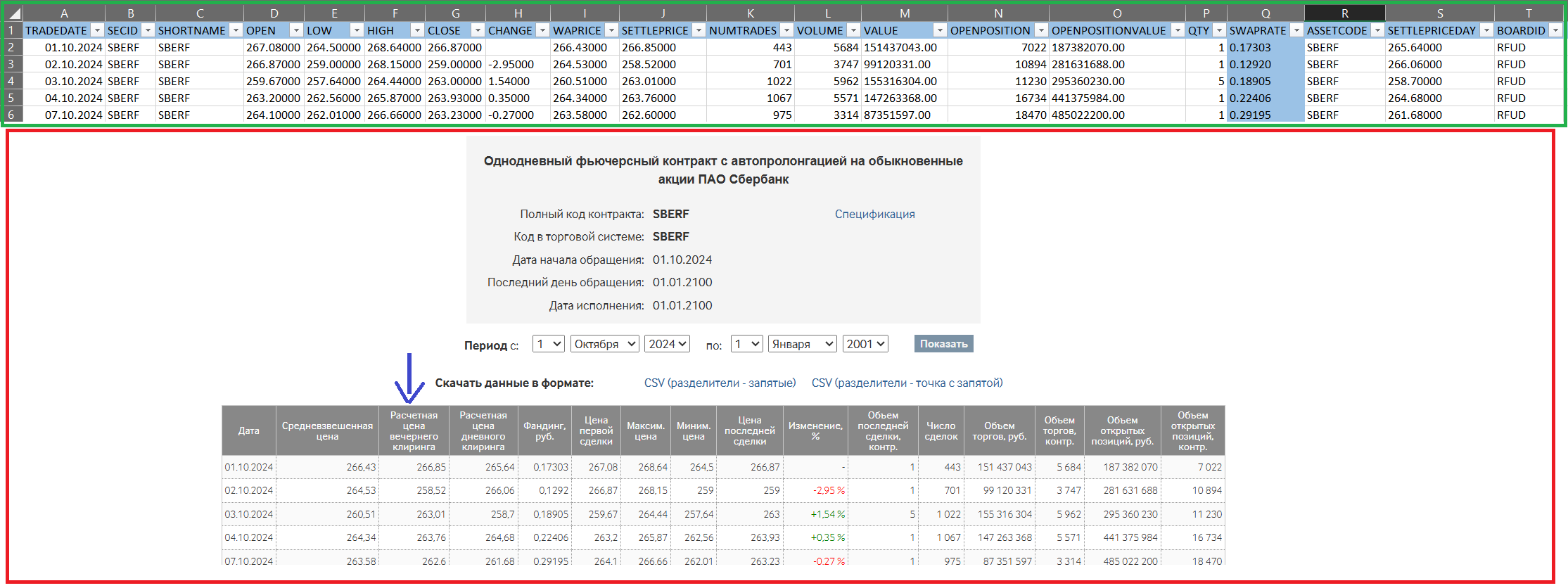Open the SWAPRATE column filter dropdown
Viewport: 1568px width, 588px height.
pyautogui.click(x=1296, y=30)
